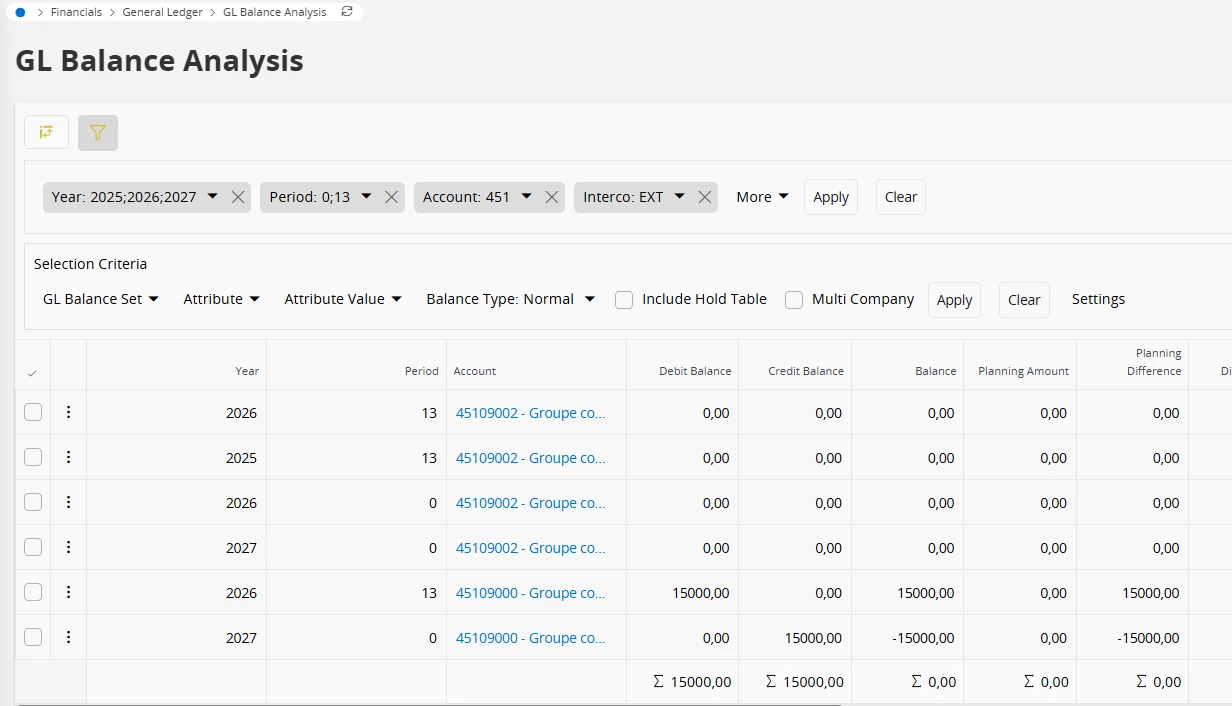Toggle the filter funnel icon button
This screenshot has width=1232, height=706.
(98, 133)
